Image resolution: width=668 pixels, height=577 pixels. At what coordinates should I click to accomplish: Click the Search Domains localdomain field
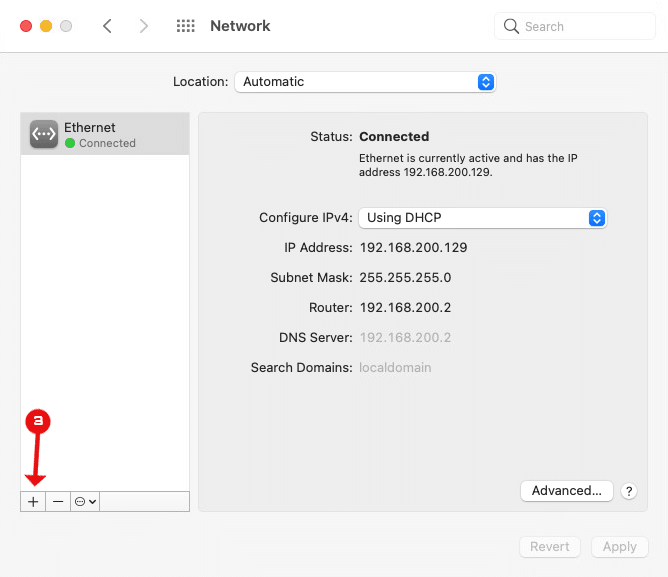click(395, 367)
